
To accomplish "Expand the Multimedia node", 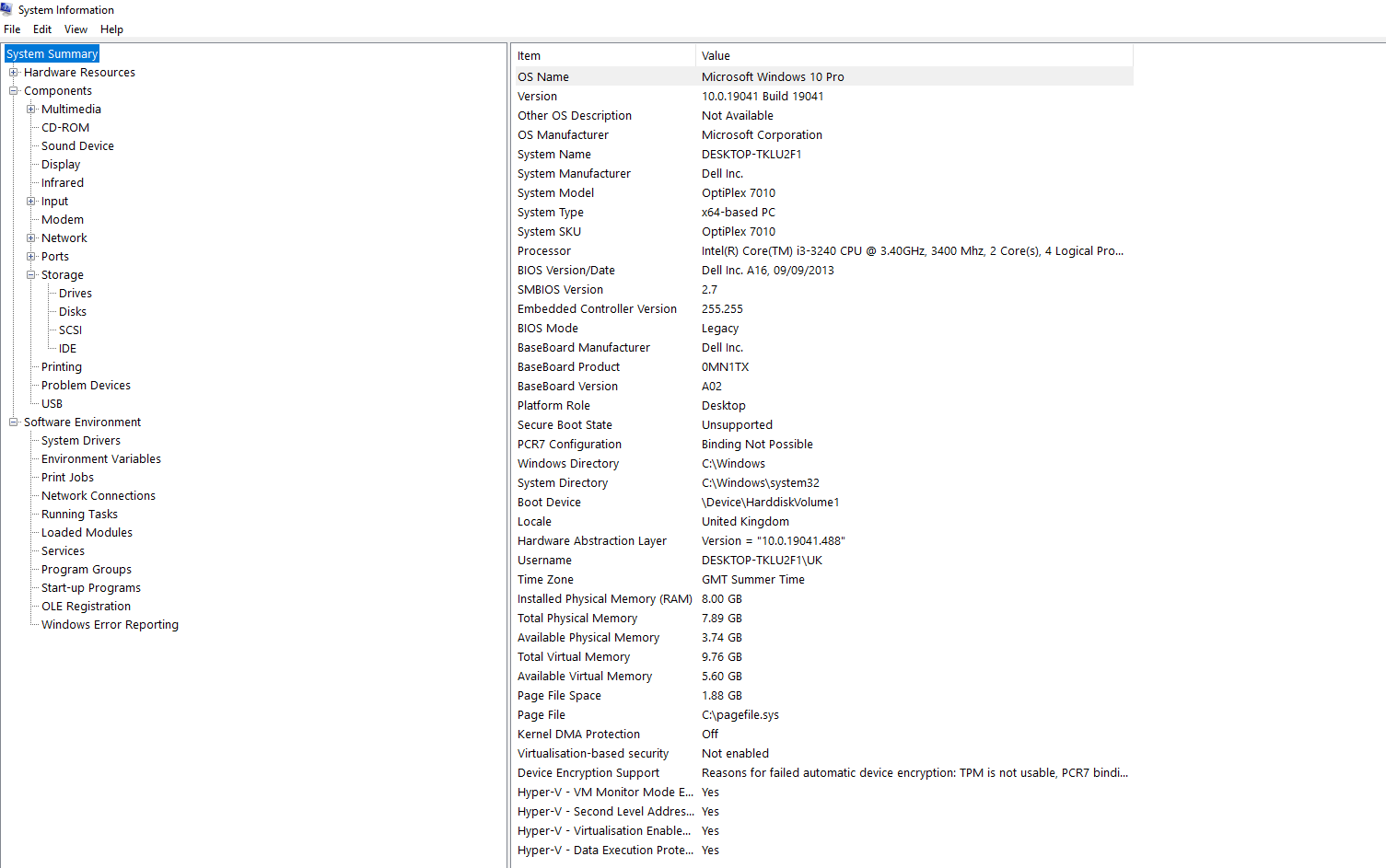I will click(x=31, y=110).
